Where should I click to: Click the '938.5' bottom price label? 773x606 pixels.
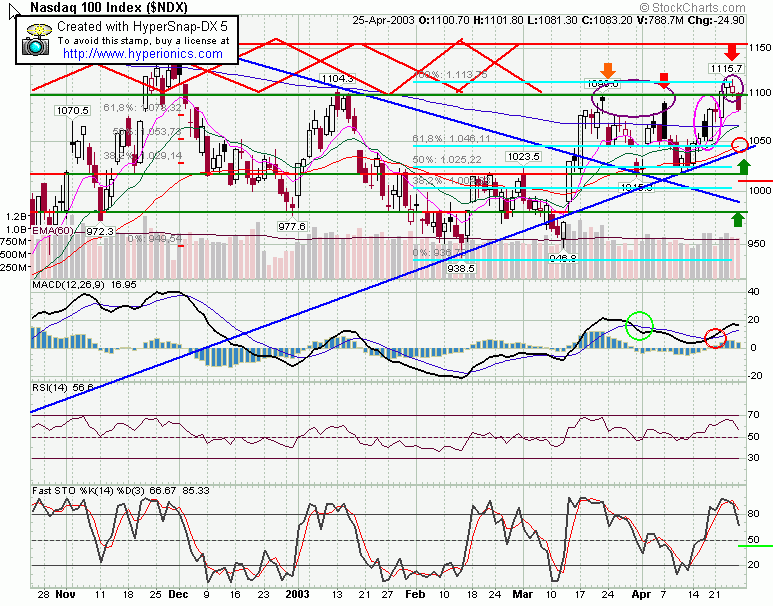[x=461, y=268]
